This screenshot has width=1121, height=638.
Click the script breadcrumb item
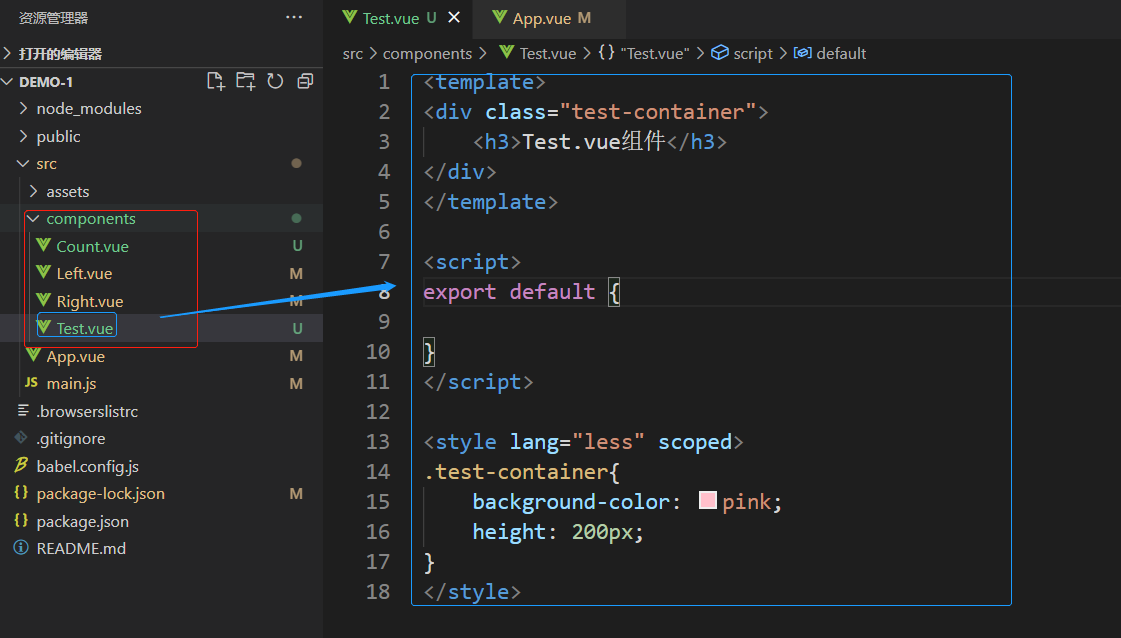point(752,54)
